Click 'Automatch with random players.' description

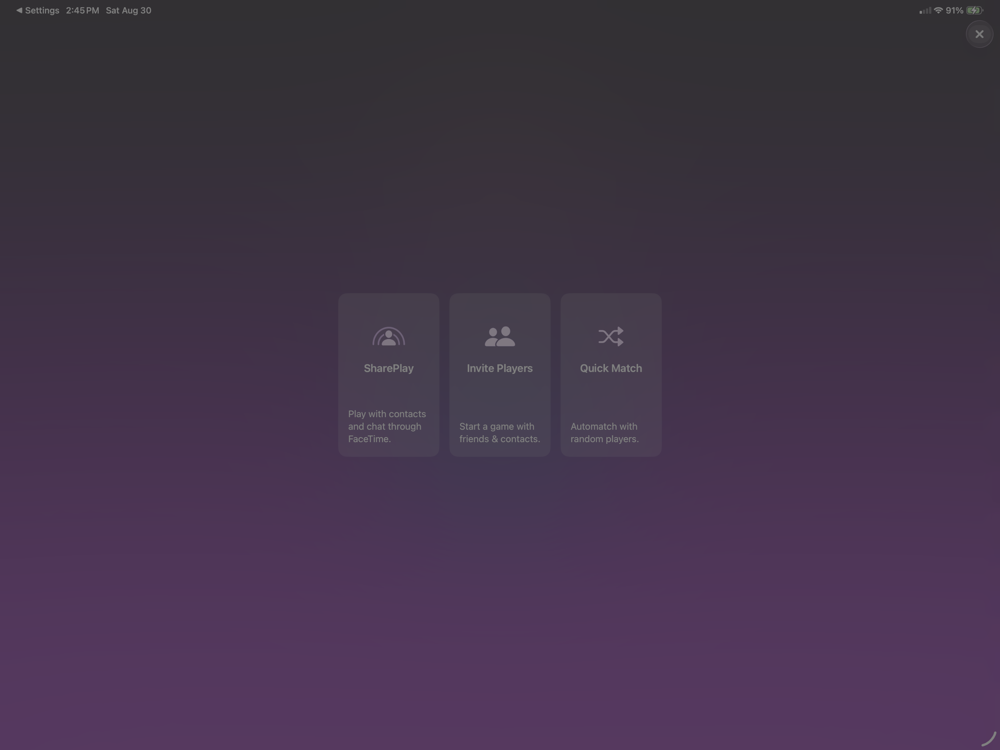pyautogui.click(x=604, y=432)
